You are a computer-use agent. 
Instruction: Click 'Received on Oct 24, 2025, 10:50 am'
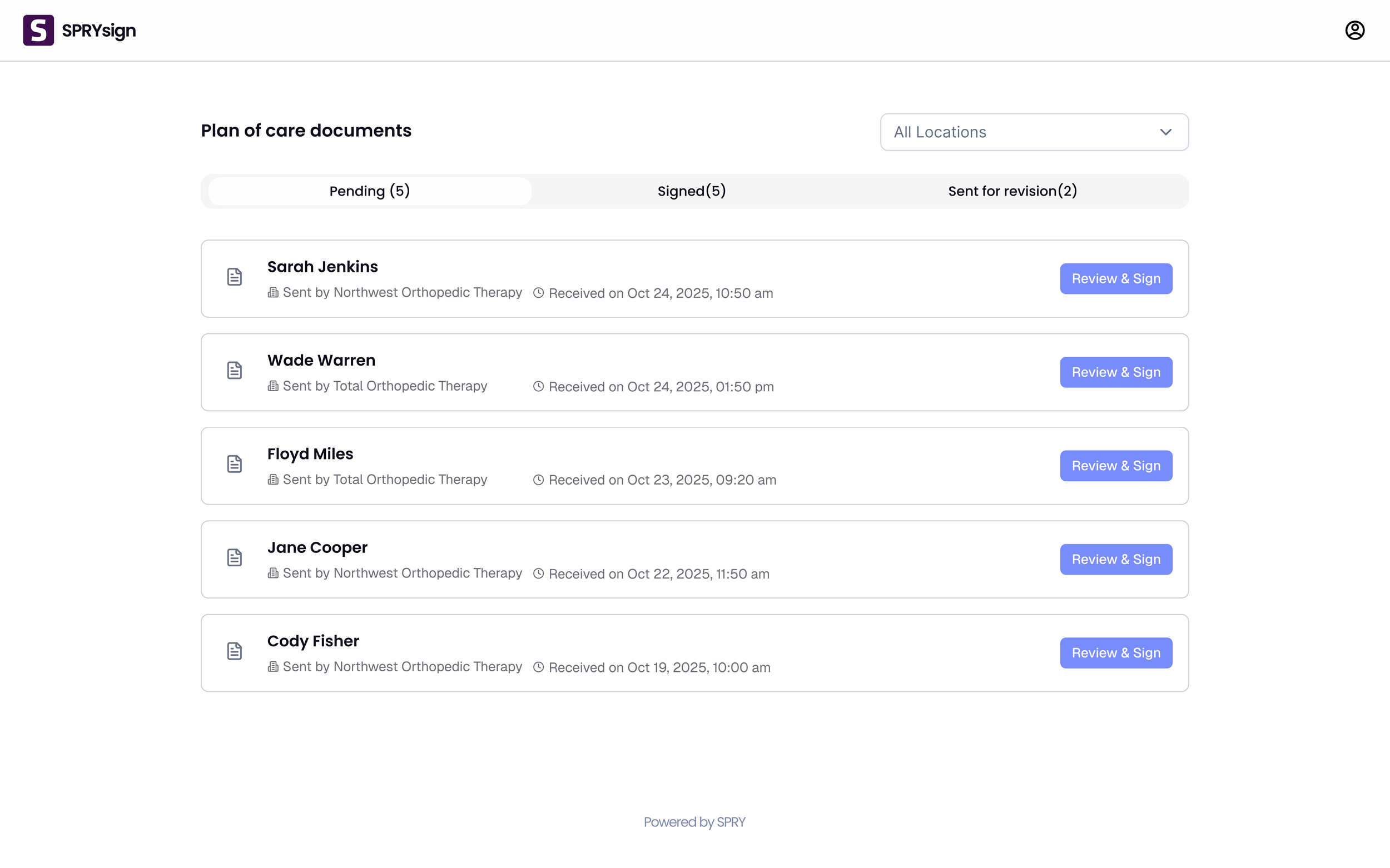(x=661, y=293)
